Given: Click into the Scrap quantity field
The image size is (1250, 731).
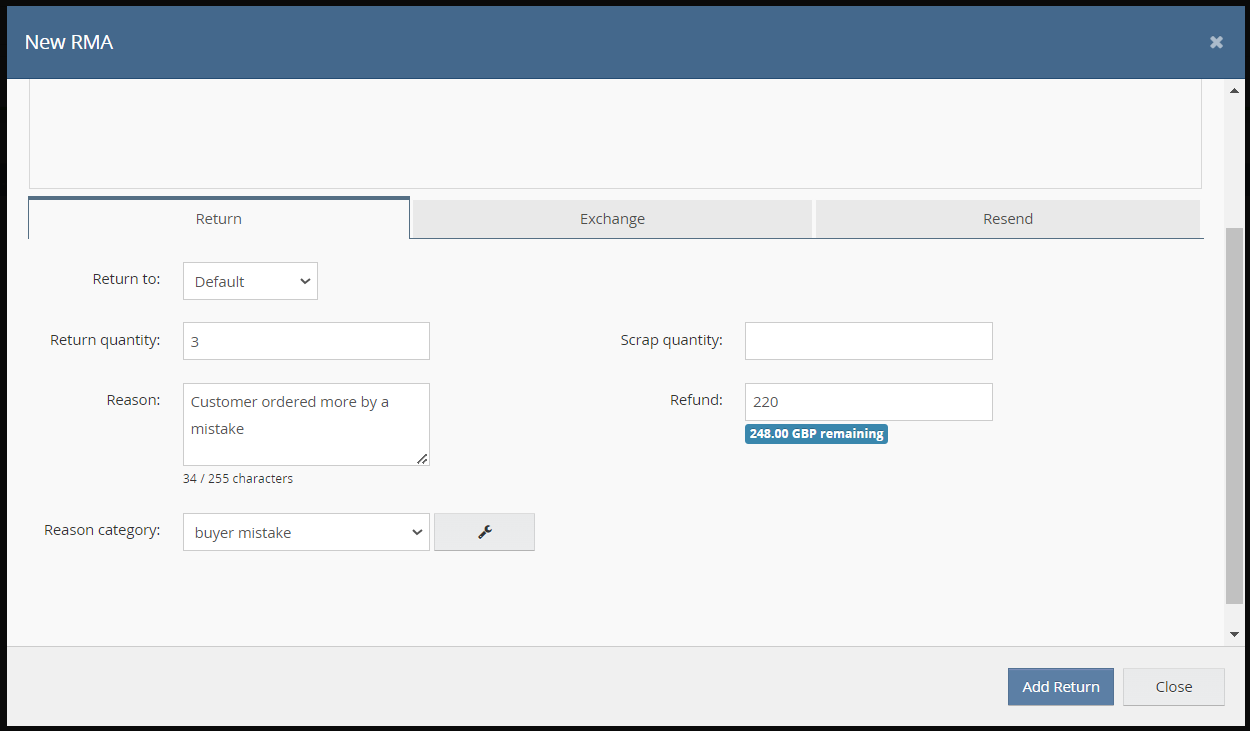Looking at the screenshot, I should pyautogui.click(x=868, y=341).
